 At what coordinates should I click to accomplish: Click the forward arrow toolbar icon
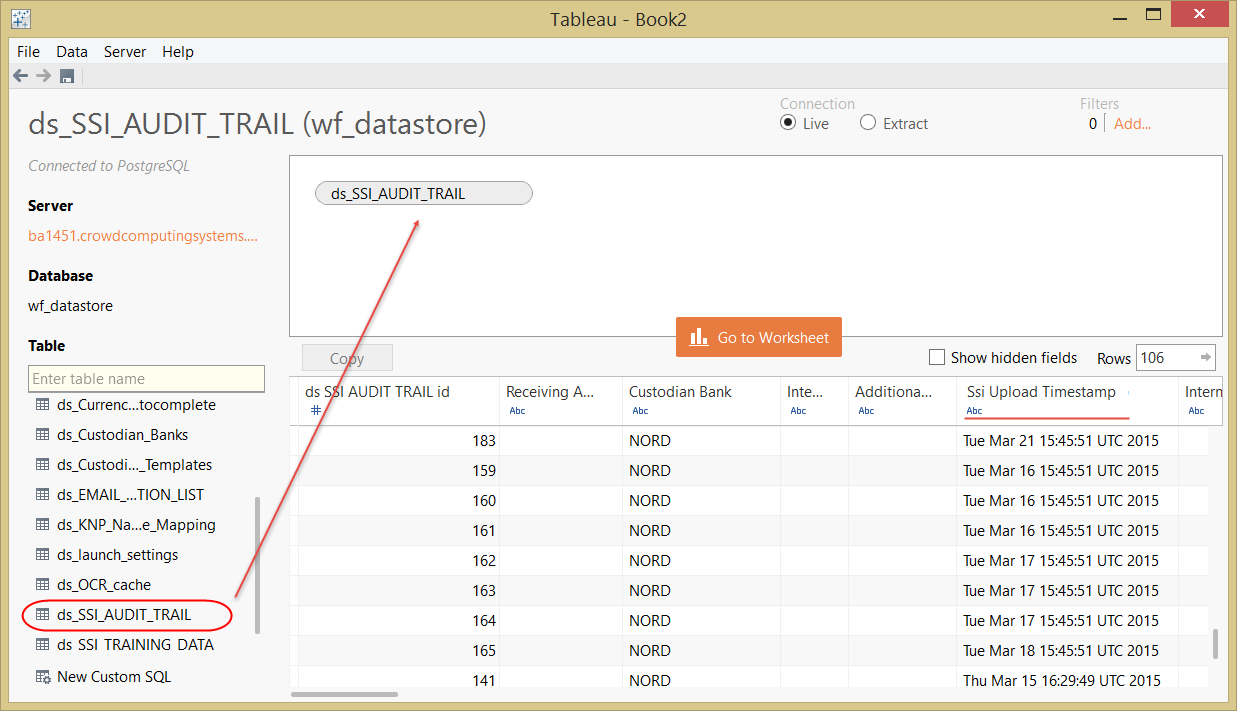point(43,76)
